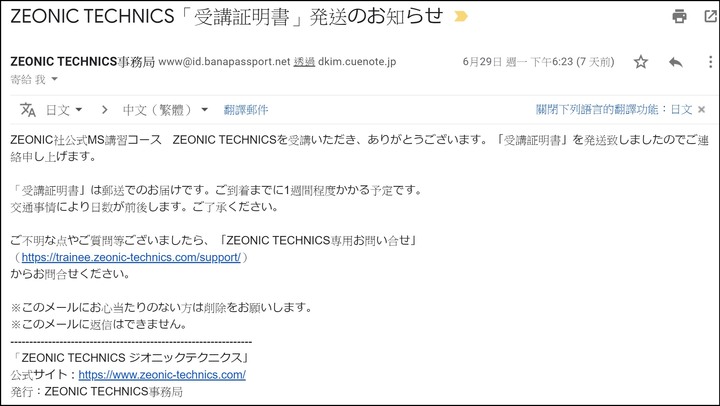
Task: Open the www.zeonic-technics.com official site link
Action: click(162, 375)
